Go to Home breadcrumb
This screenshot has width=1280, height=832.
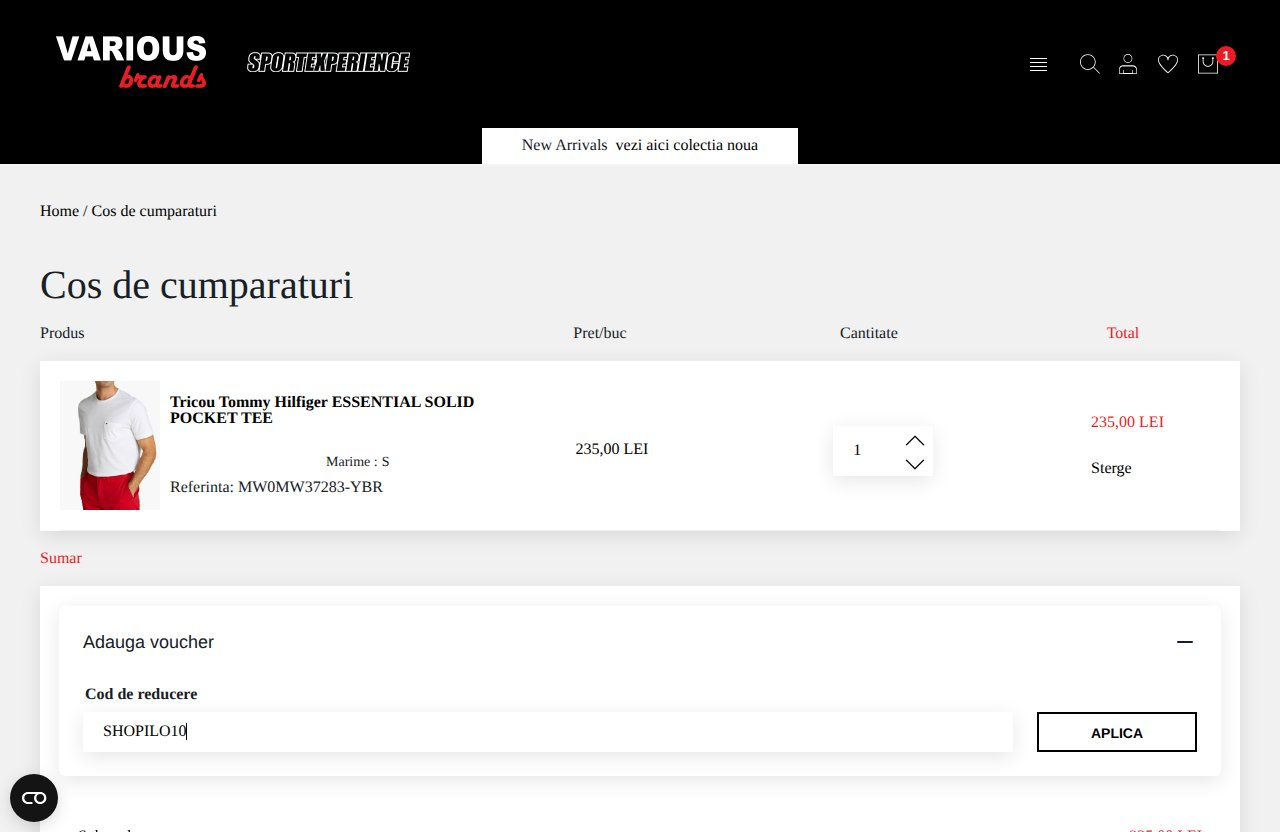(x=59, y=211)
